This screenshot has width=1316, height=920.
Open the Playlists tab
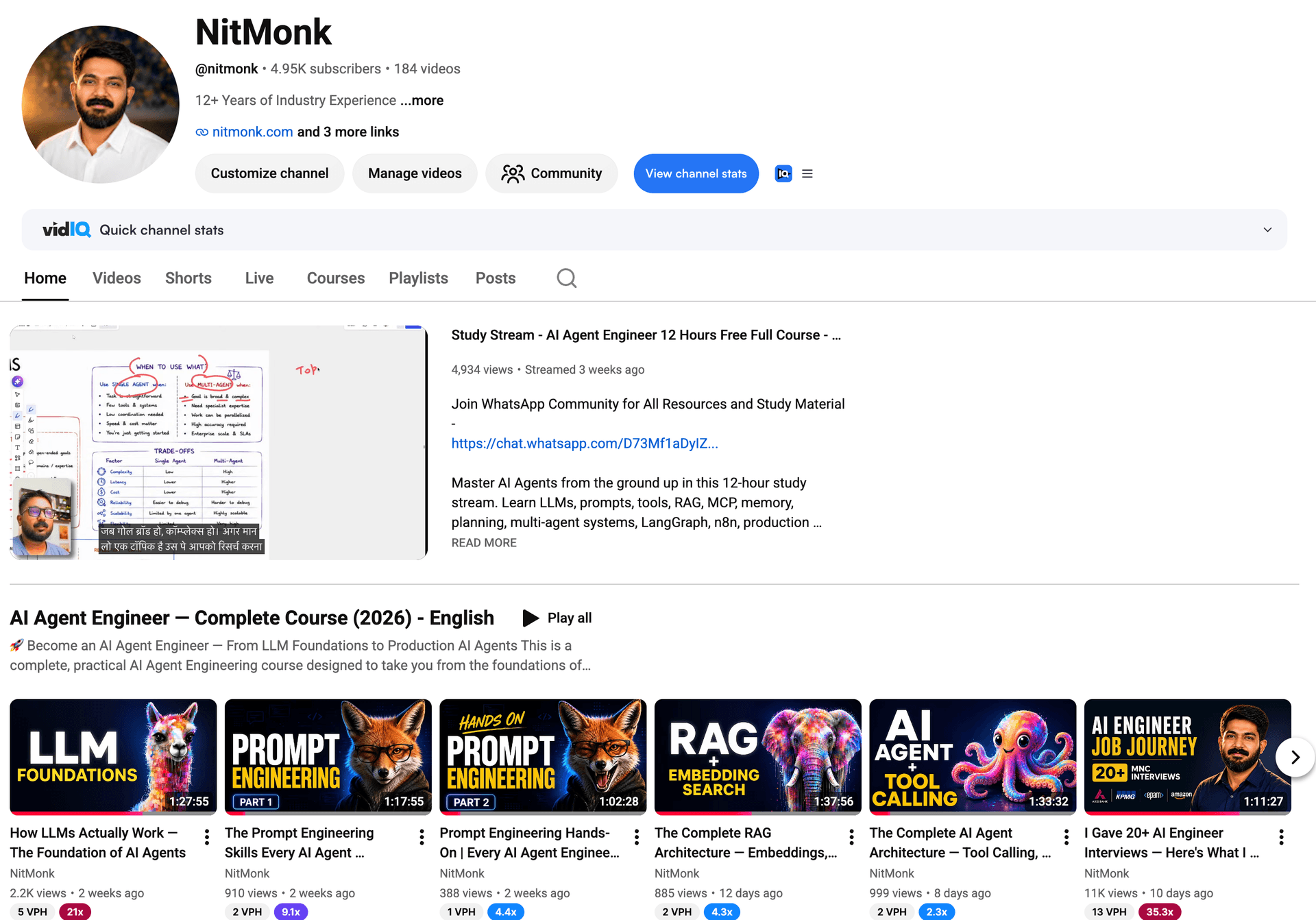(418, 278)
